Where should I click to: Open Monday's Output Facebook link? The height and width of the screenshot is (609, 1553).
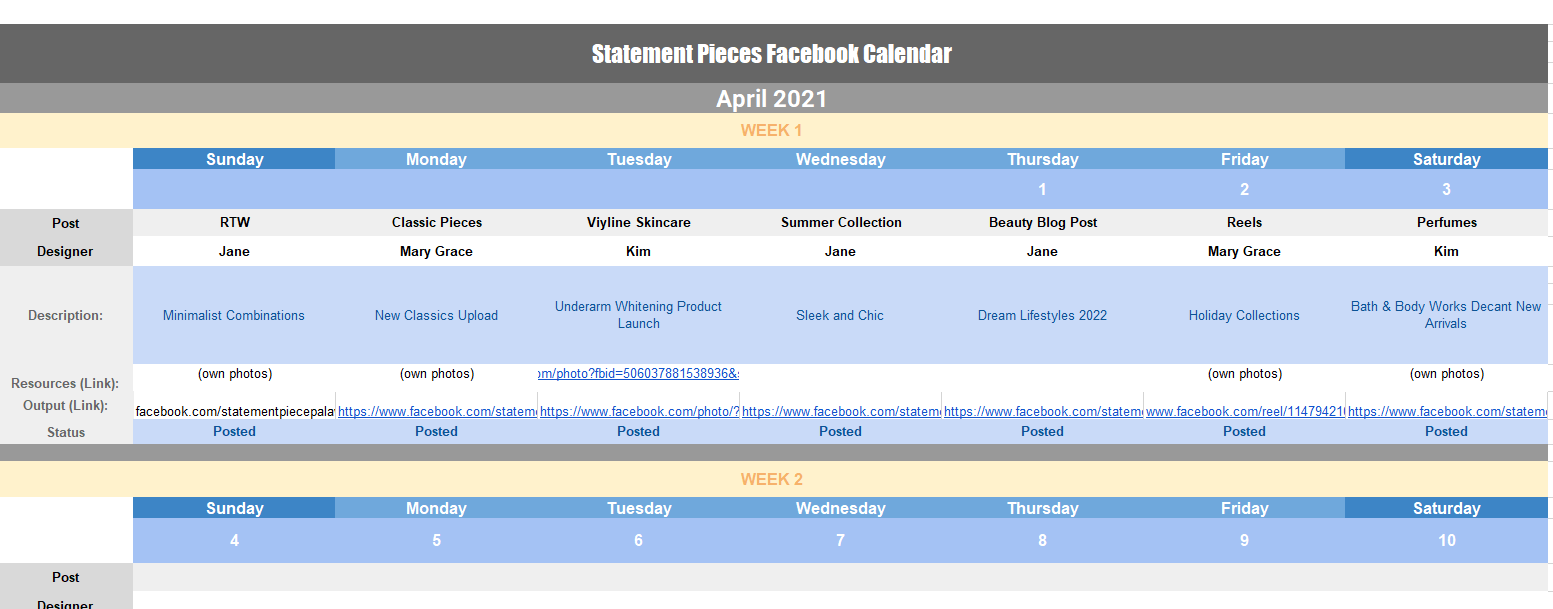(437, 411)
